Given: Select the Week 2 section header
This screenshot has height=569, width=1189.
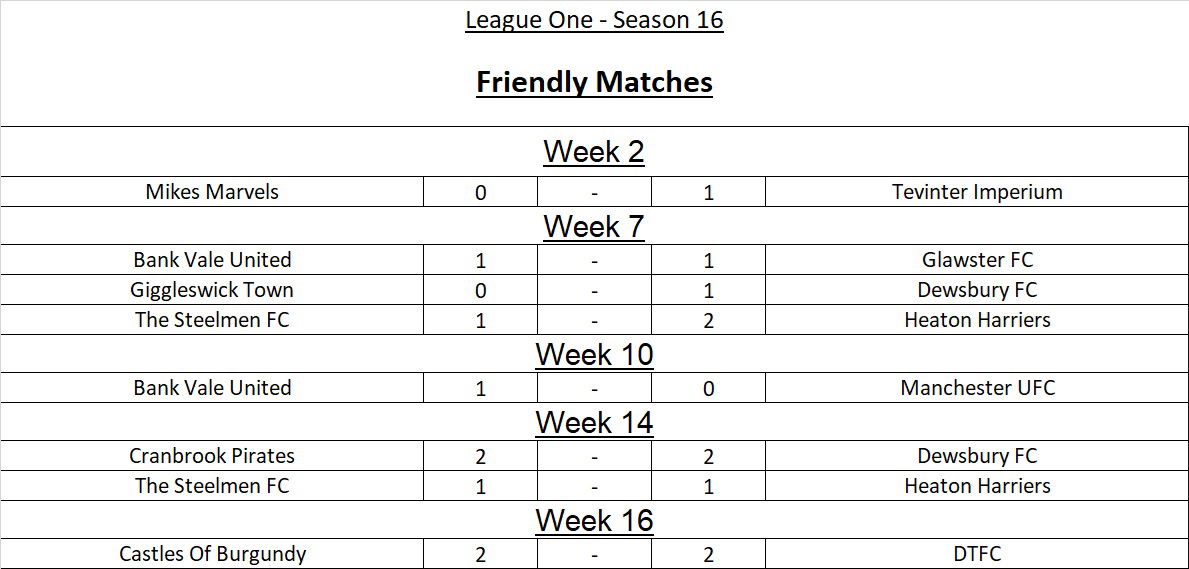Looking at the screenshot, I should 594,152.
